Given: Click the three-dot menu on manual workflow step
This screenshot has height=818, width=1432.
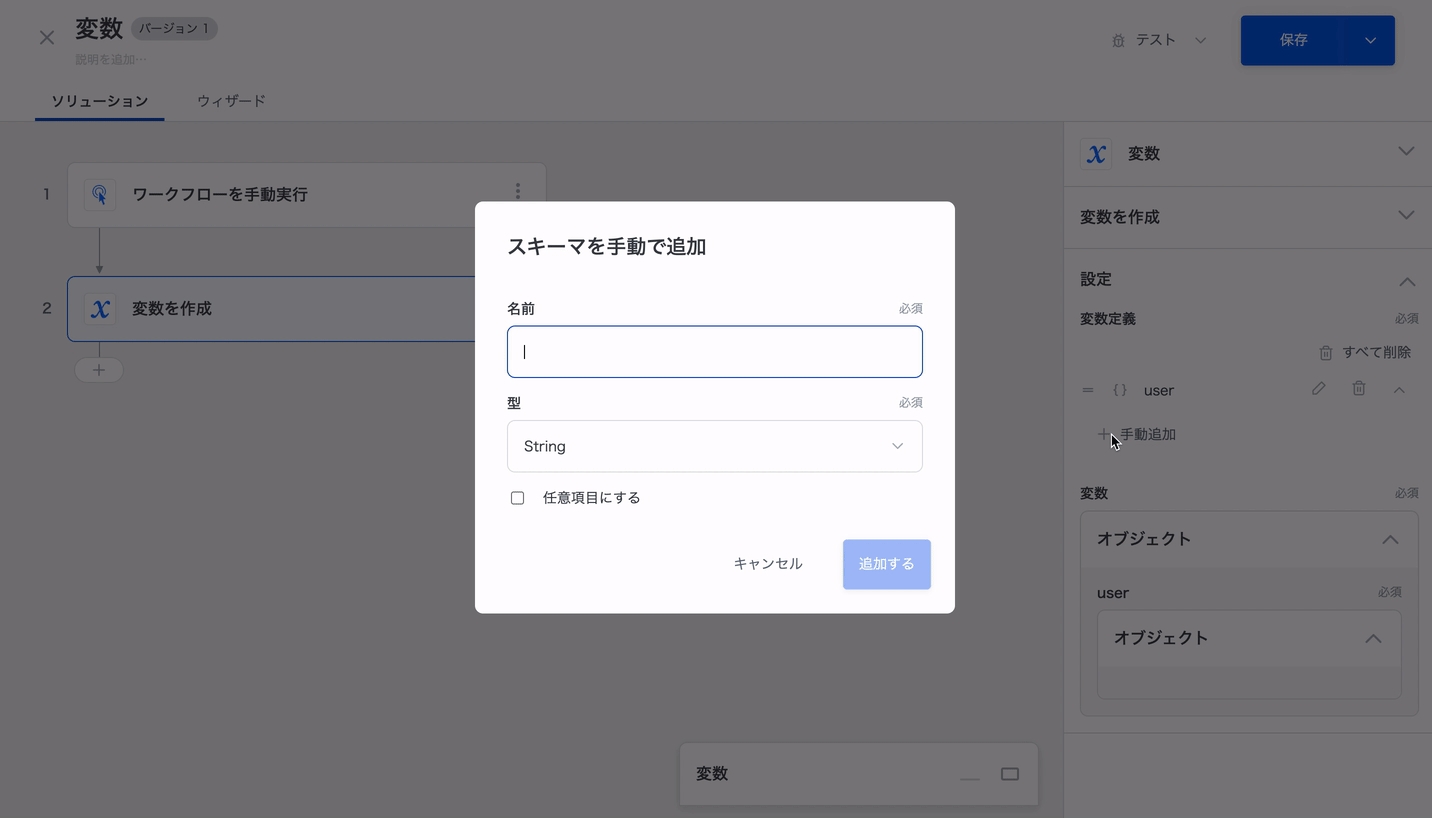Looking at the screenshot, I should point(517,191).
